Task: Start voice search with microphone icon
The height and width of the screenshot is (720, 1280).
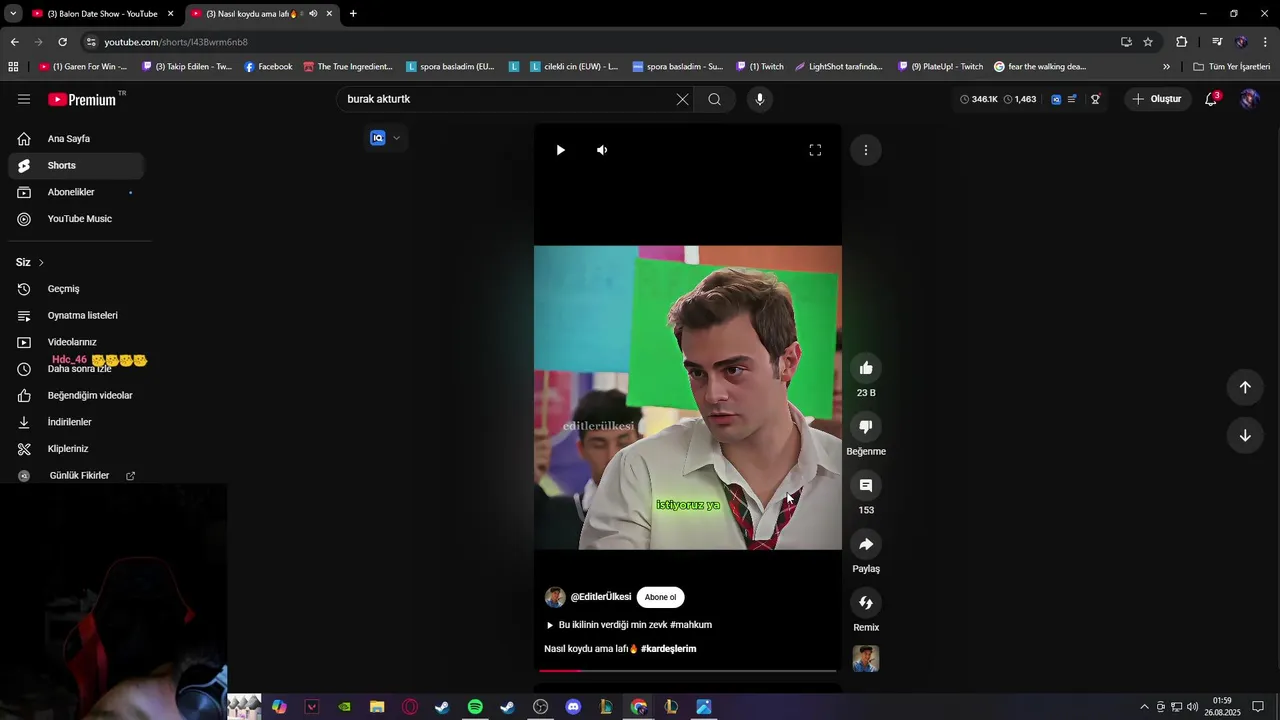Action: pyautogui.click(x=760, y=99)
